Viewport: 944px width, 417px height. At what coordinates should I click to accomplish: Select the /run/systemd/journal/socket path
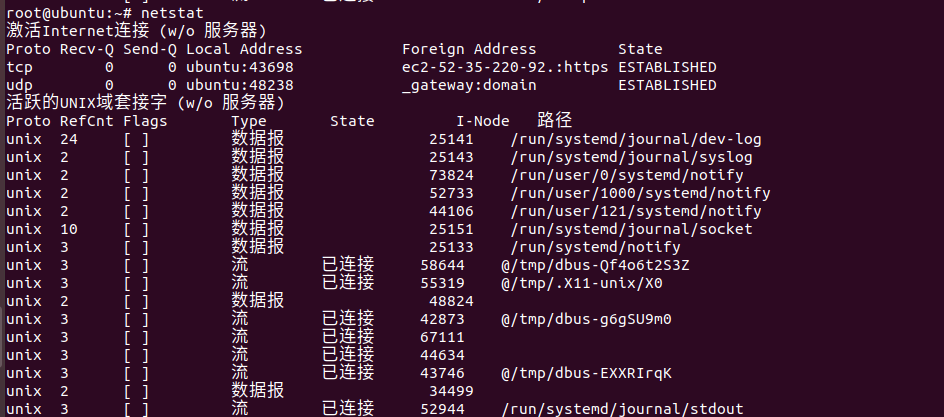(632, 230)
